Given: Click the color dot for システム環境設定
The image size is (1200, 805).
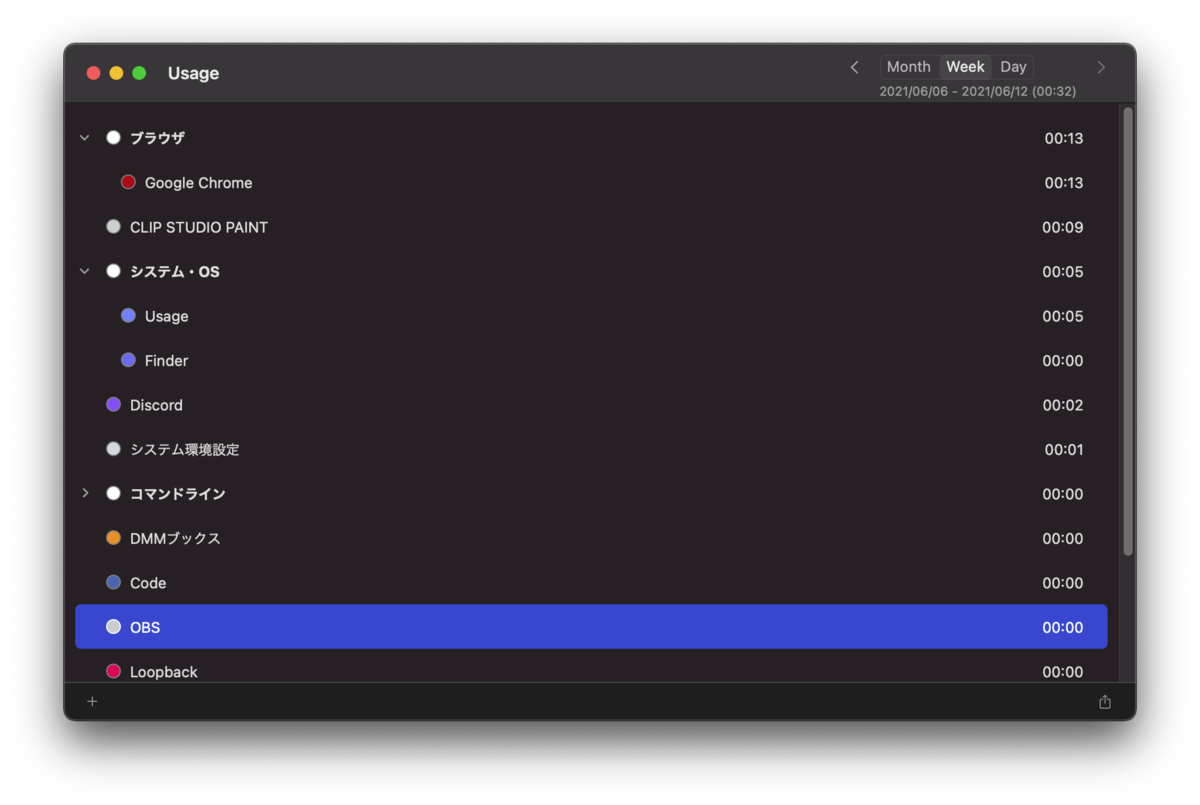Looking at the screenshot, I should [113, 449].
